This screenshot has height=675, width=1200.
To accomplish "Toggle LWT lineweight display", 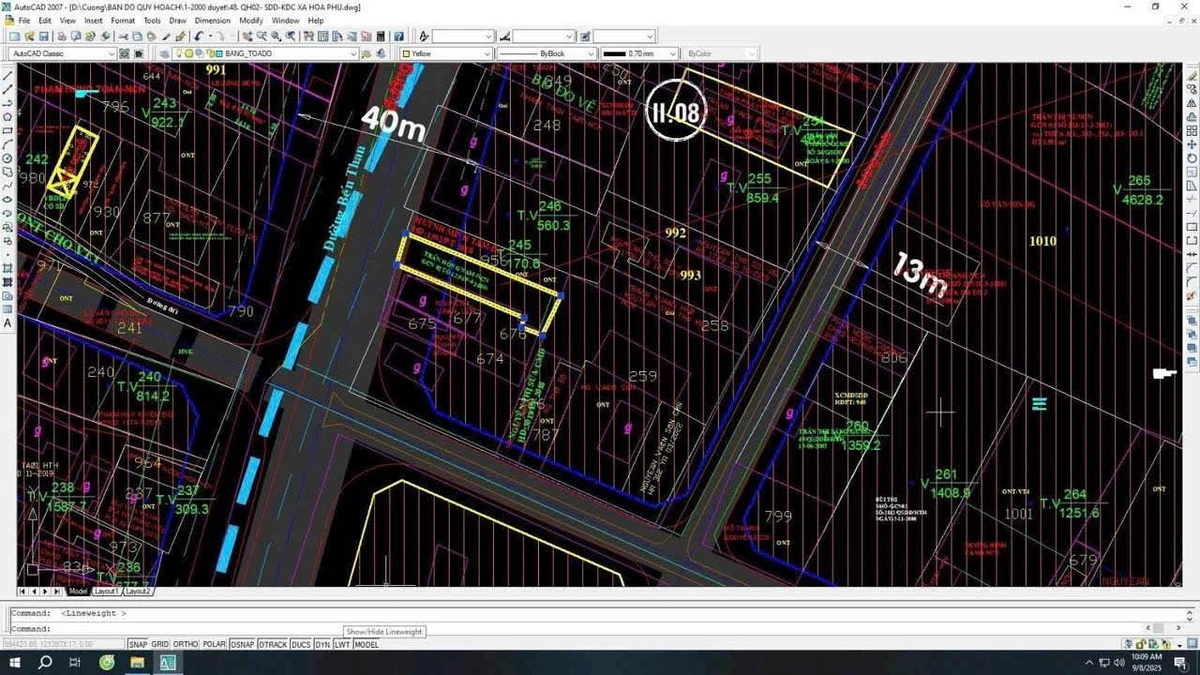I will tap(343, 645).
